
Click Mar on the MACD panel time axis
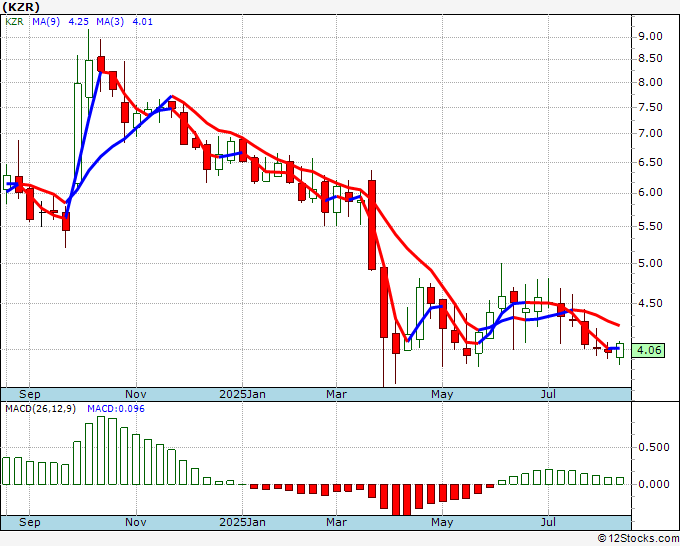pyautogui.click(x=337, y=522)
